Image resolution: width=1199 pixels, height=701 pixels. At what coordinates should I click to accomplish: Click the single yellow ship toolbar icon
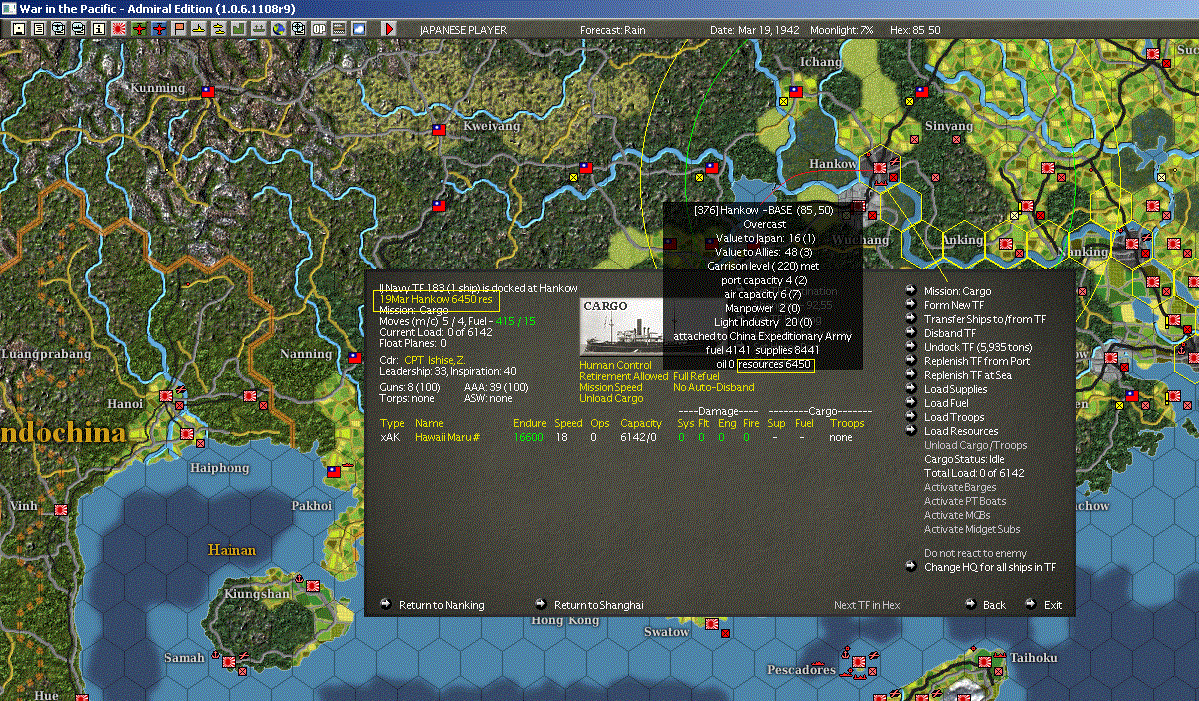198,29
